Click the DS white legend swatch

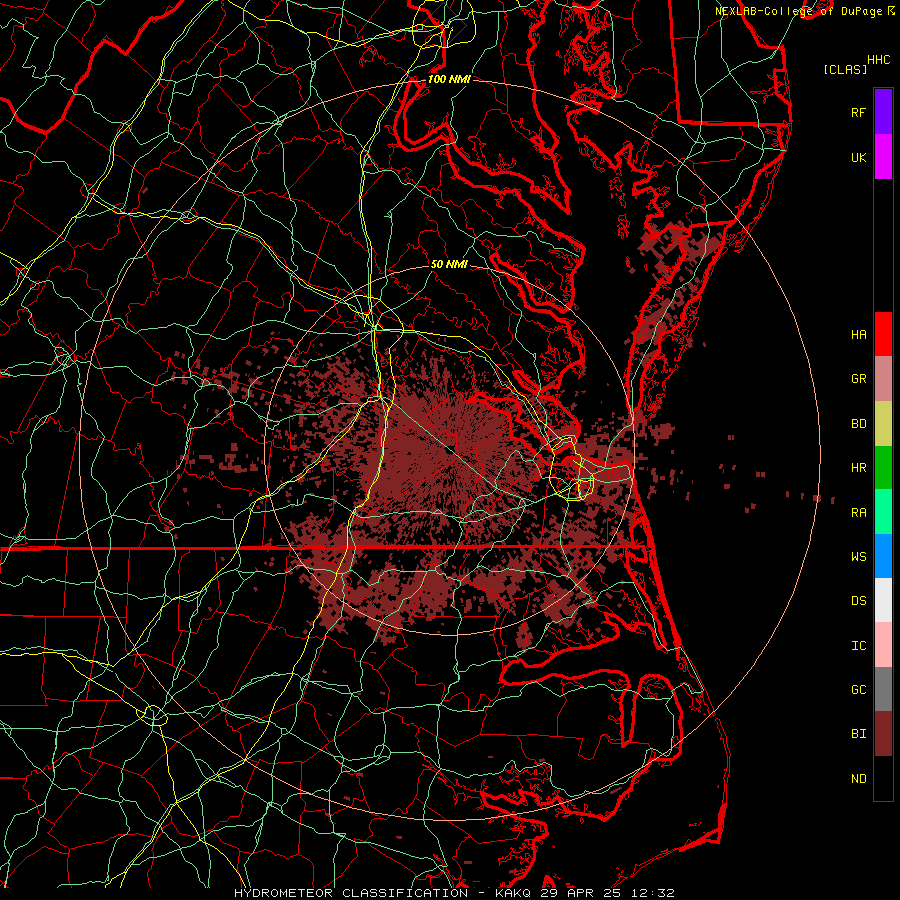(x=883, y=600)
